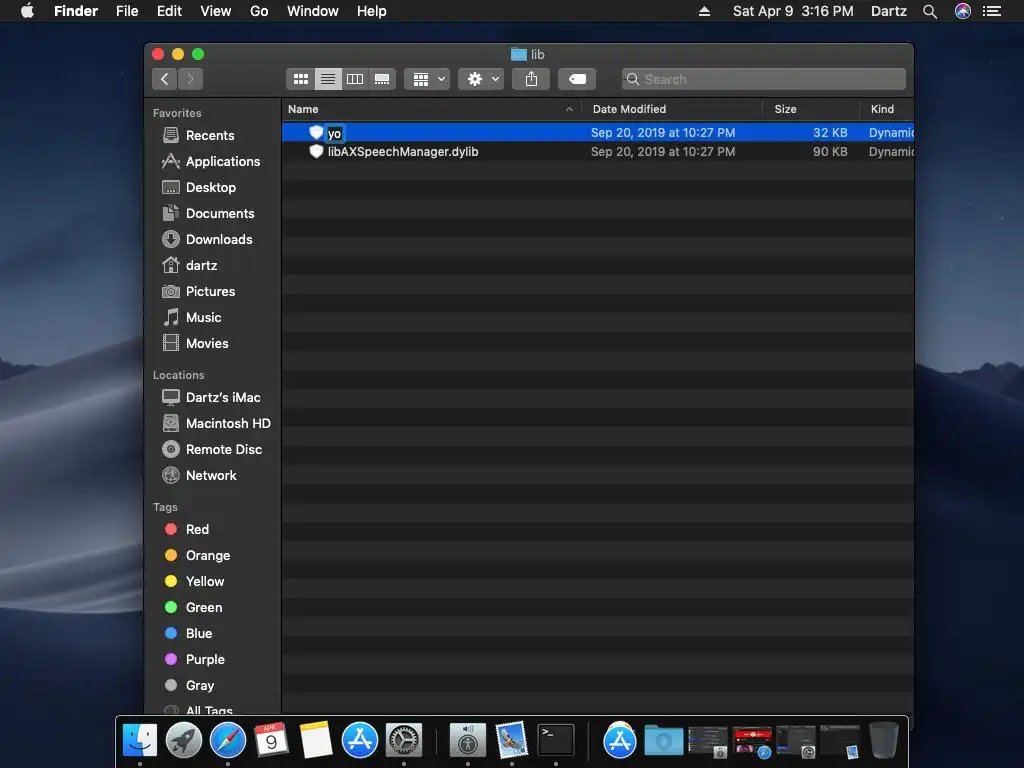The image size is (1024, 768).
Task: Go back with the left chevron button
Action: [x=165, y=79]
